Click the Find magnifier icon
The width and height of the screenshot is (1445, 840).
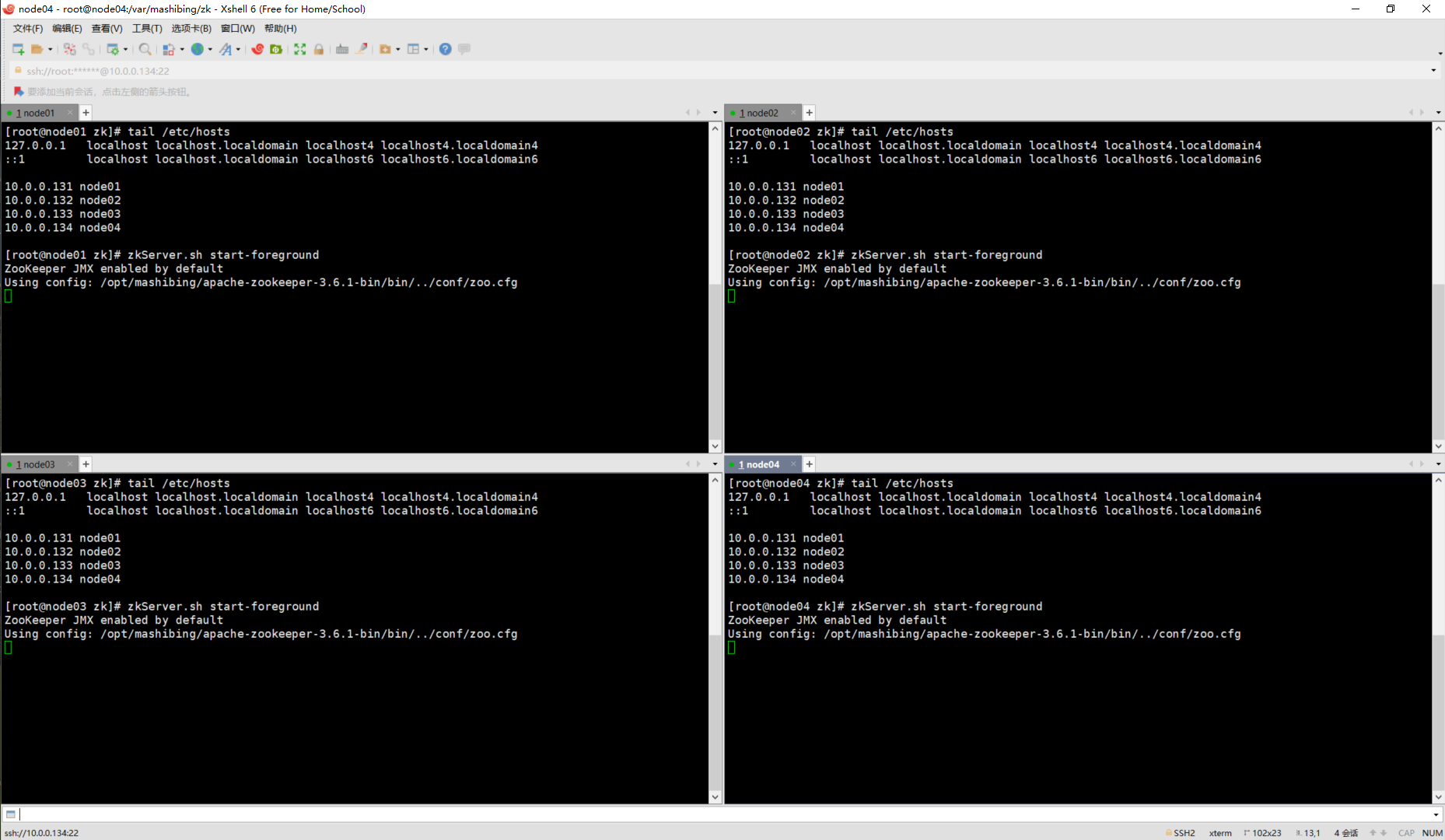click(x=145, y=49)
